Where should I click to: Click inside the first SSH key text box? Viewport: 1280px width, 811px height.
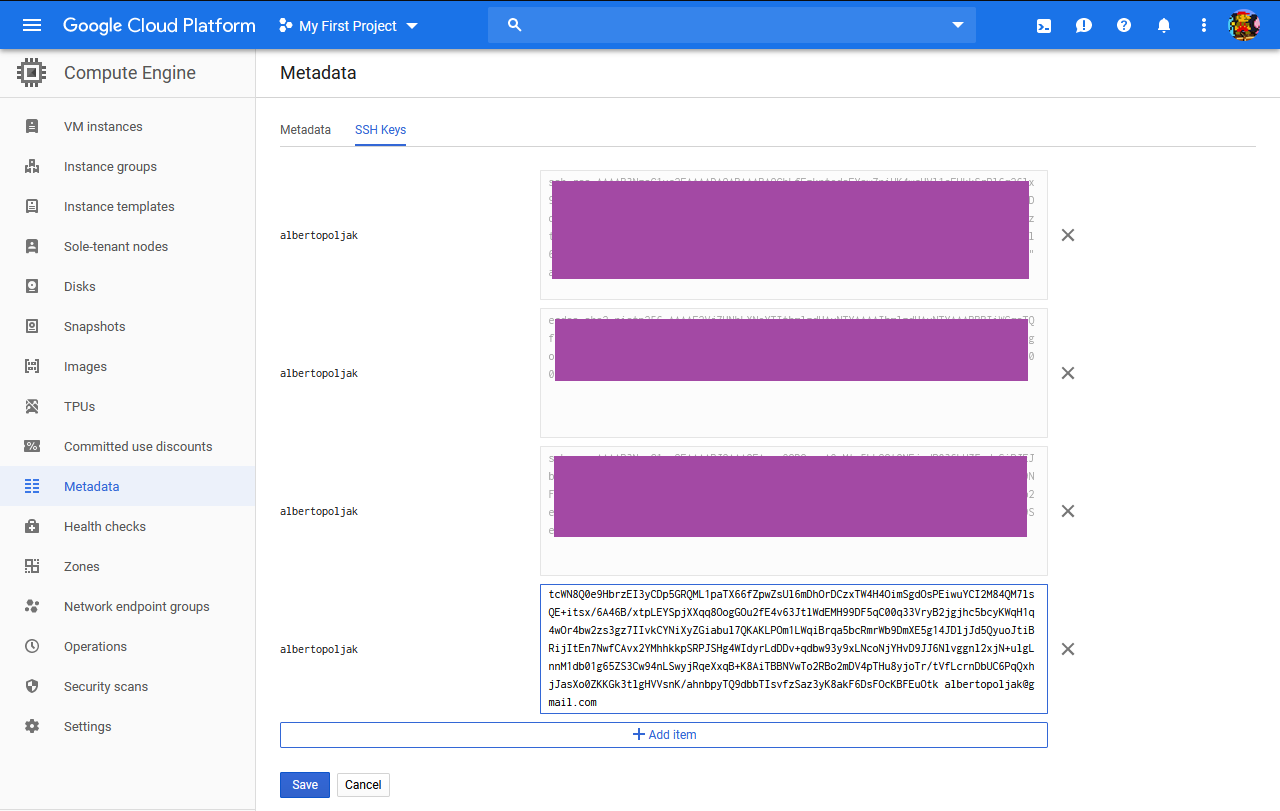794,235
